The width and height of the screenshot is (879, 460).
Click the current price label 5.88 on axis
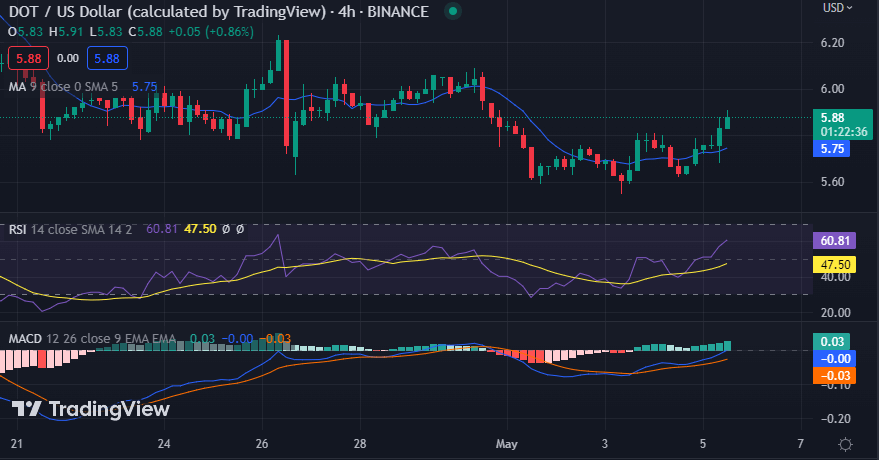843,124
